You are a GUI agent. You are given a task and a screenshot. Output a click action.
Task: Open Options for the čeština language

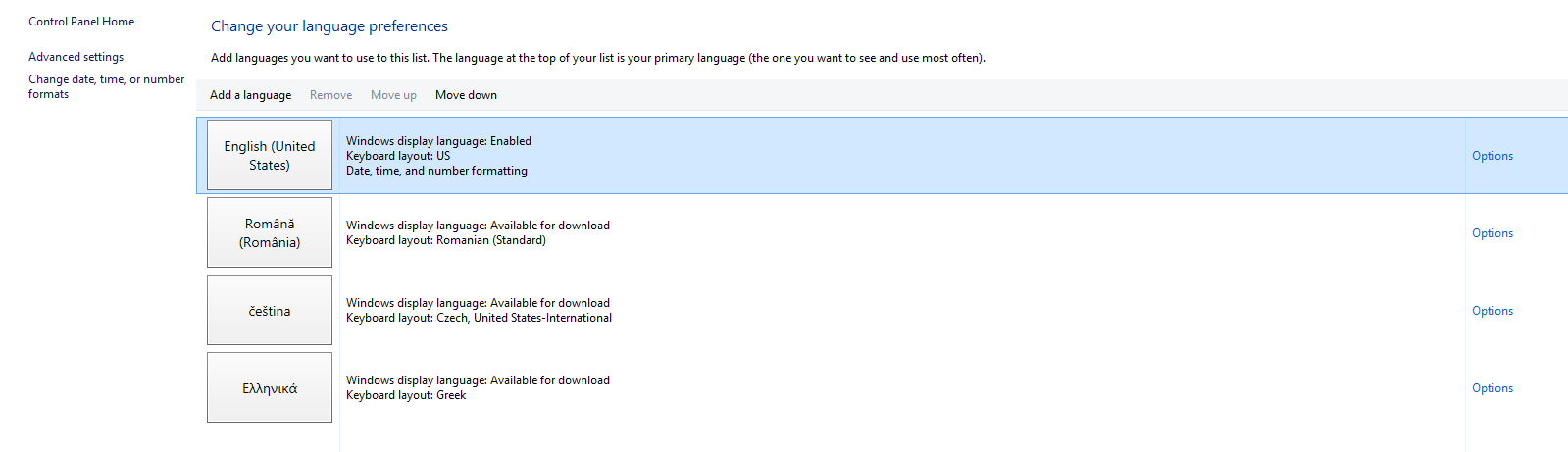[x=1492, y=311]
